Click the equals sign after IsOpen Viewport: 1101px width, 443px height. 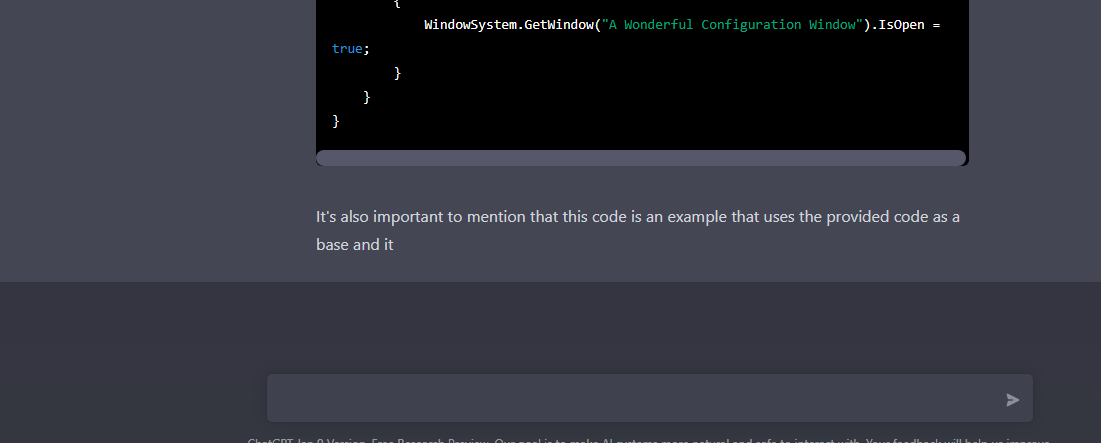937,25
